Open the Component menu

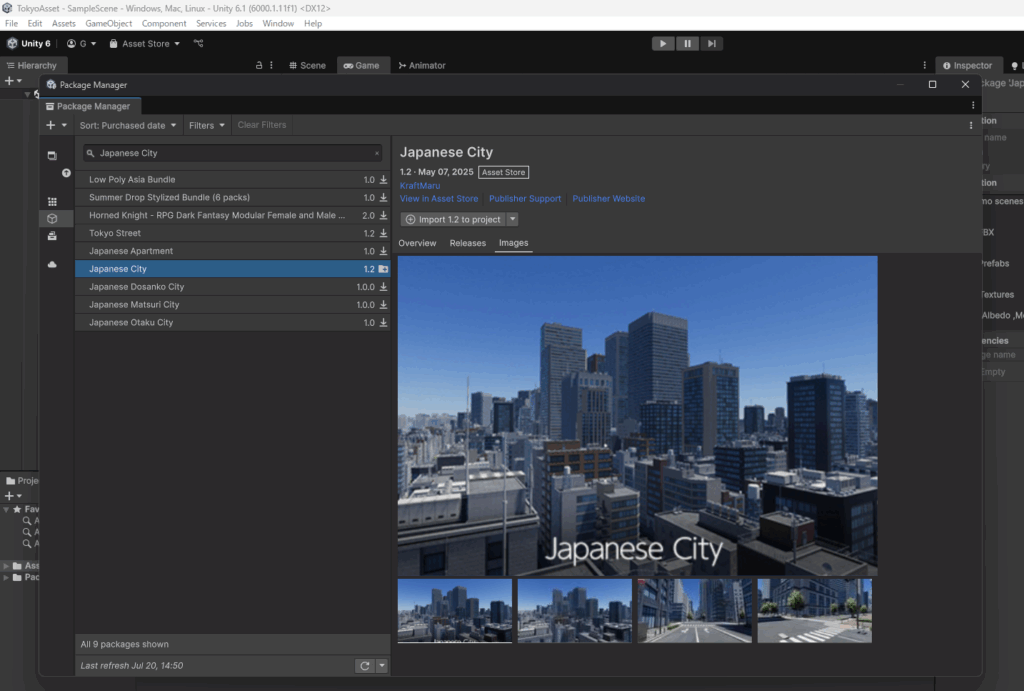coord(164,24)
